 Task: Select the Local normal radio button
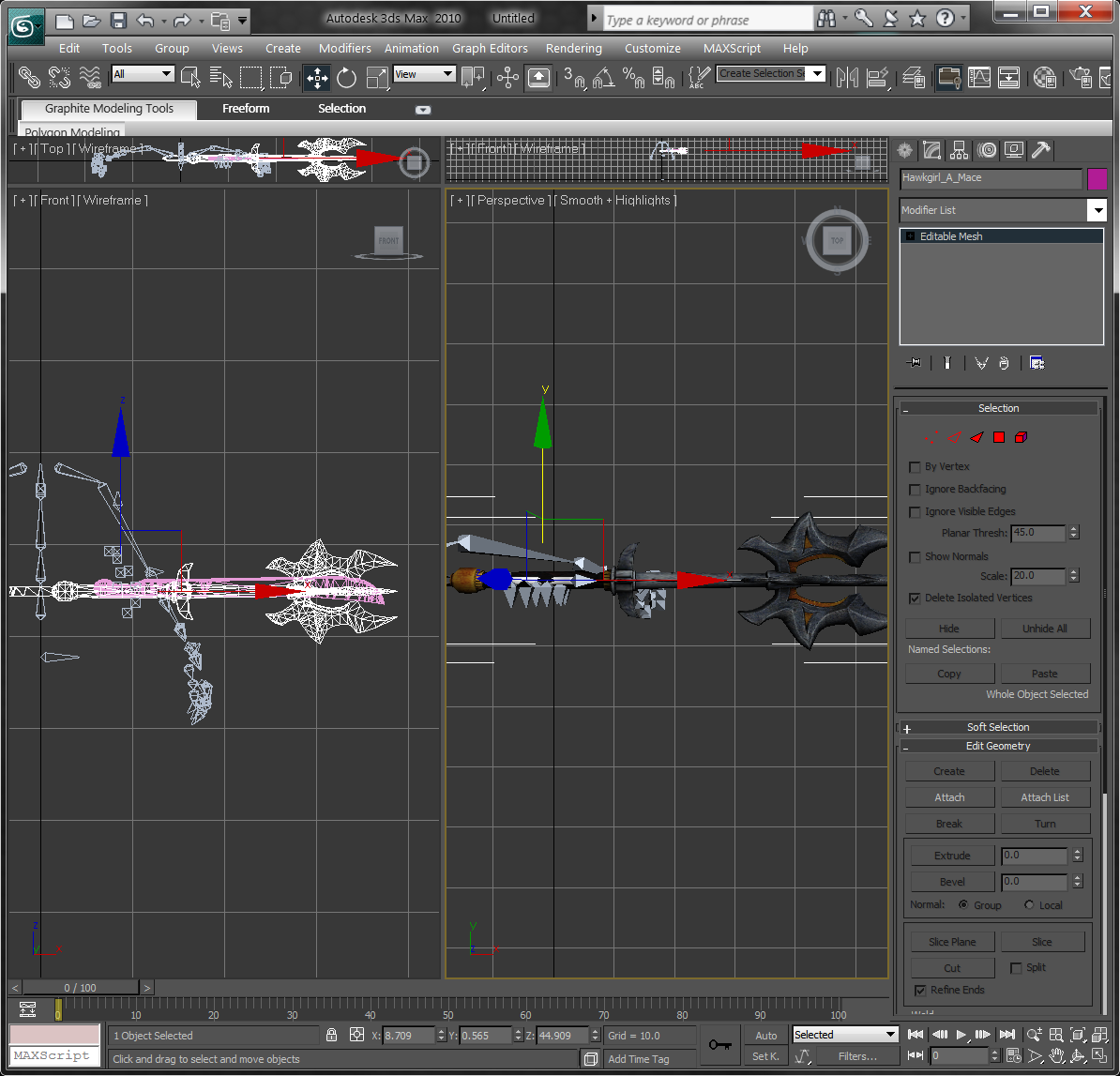coord(1029,905)
